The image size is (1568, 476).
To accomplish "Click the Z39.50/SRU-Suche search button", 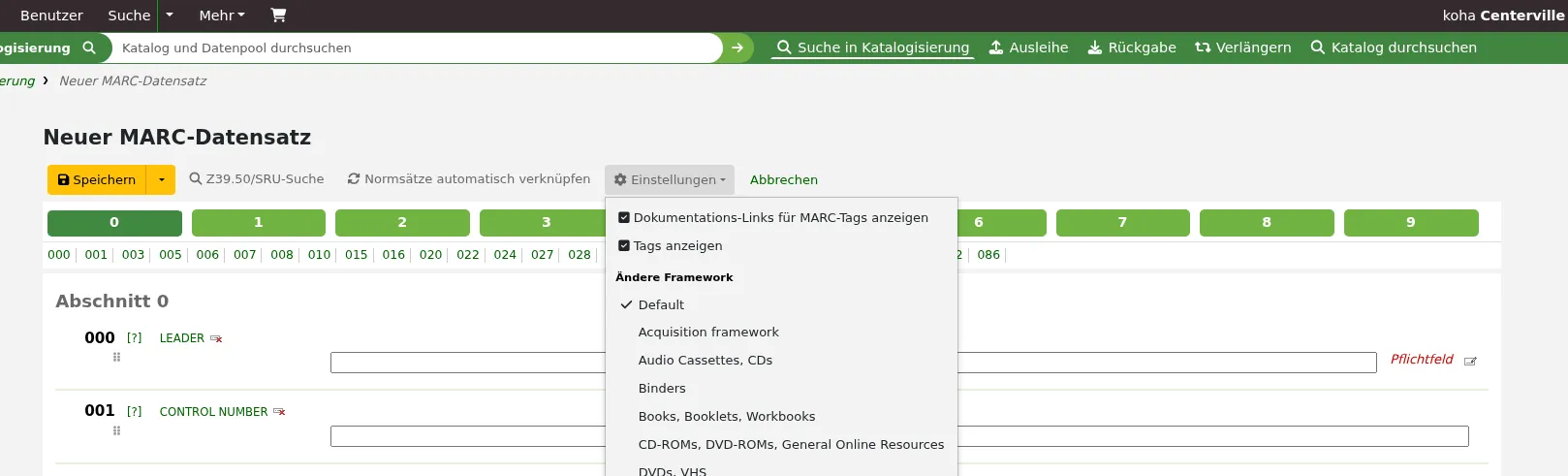I will click(x=257, y=179).
